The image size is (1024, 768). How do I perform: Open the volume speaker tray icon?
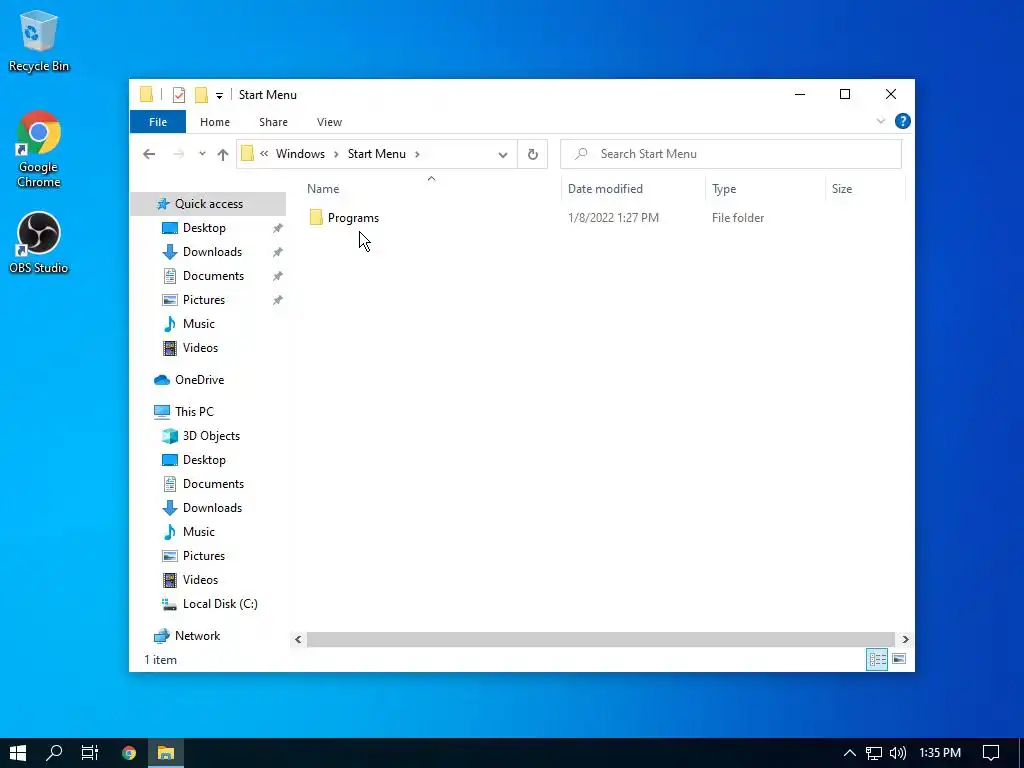[x=898, y=753]
